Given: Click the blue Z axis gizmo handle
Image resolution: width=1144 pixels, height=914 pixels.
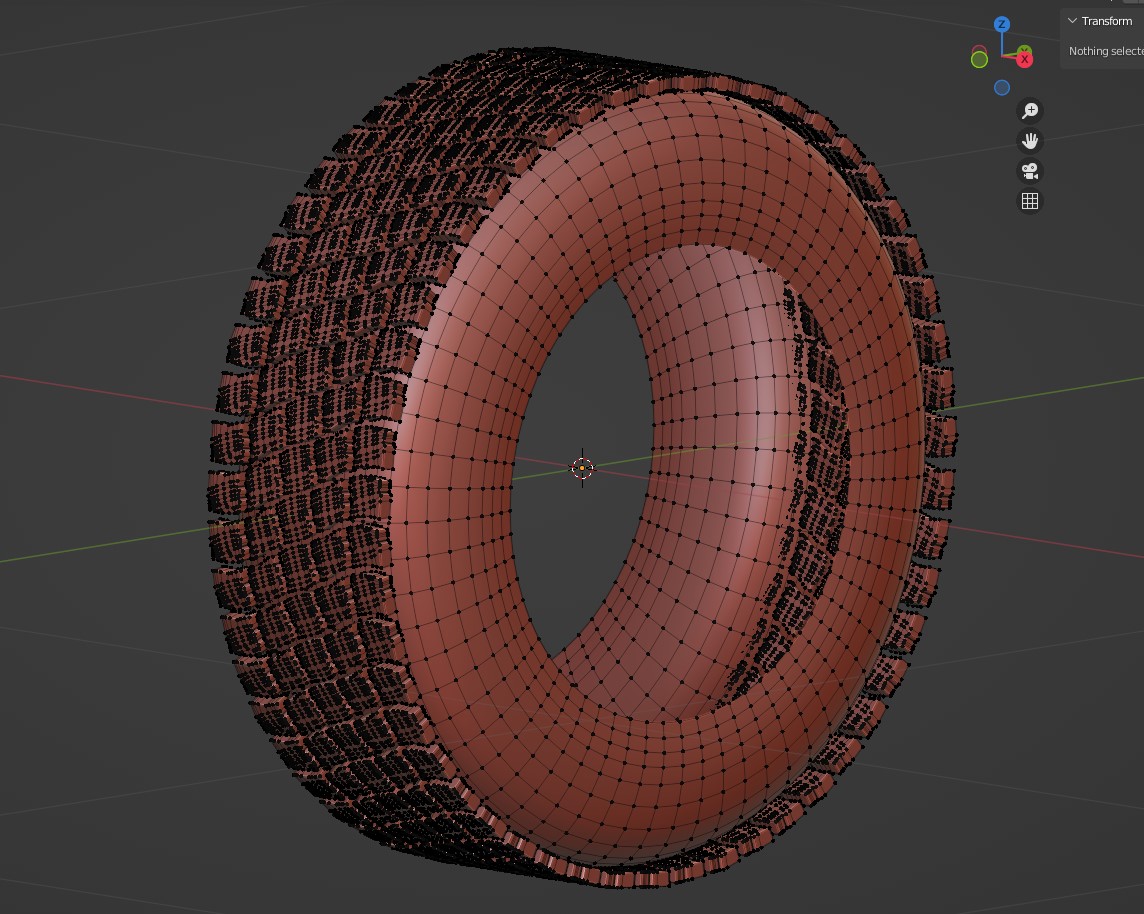Looking at the screenshot, I should coord(1002,24).
